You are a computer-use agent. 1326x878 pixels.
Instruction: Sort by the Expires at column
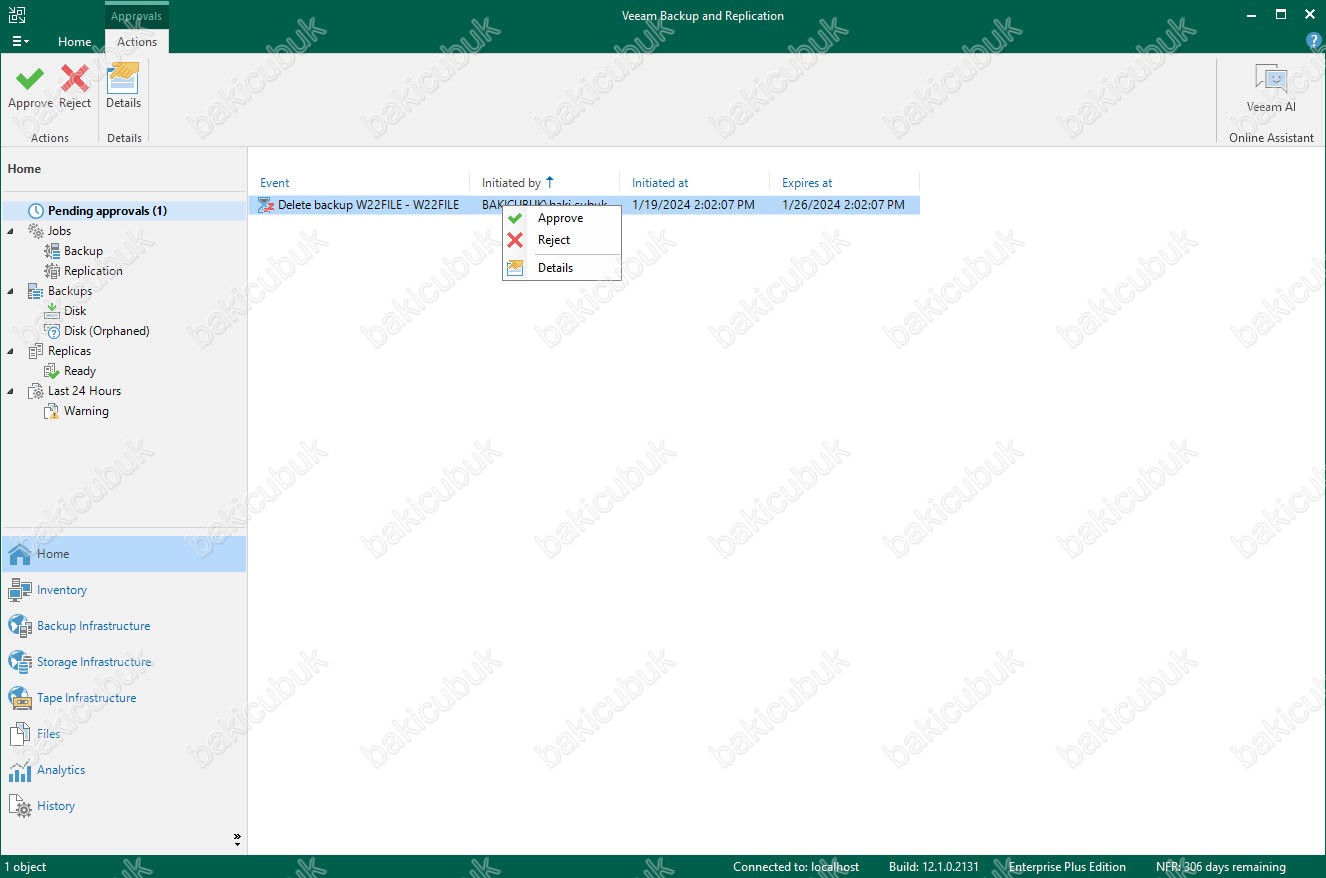pos(807,183)
